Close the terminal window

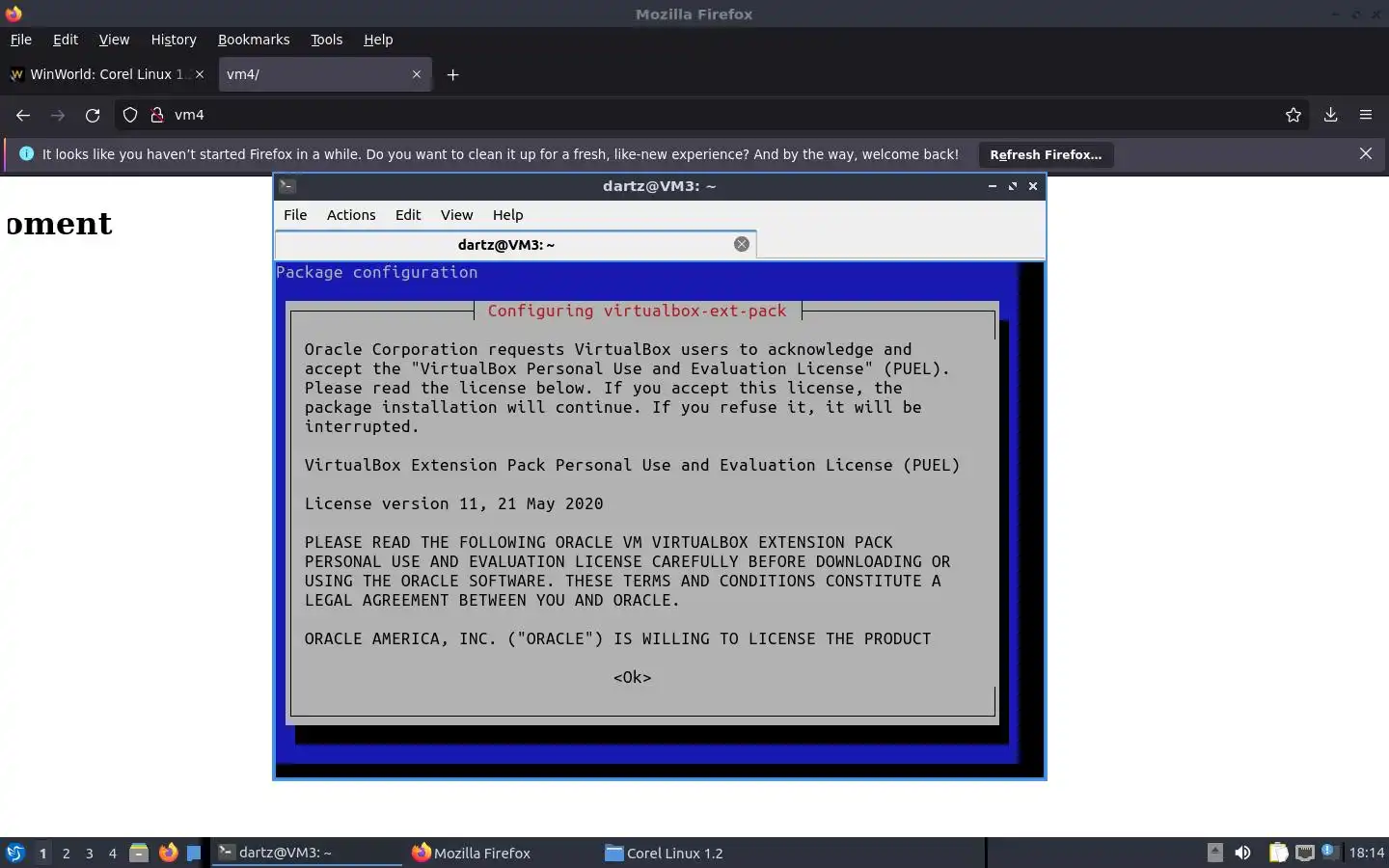[1033, 186]
